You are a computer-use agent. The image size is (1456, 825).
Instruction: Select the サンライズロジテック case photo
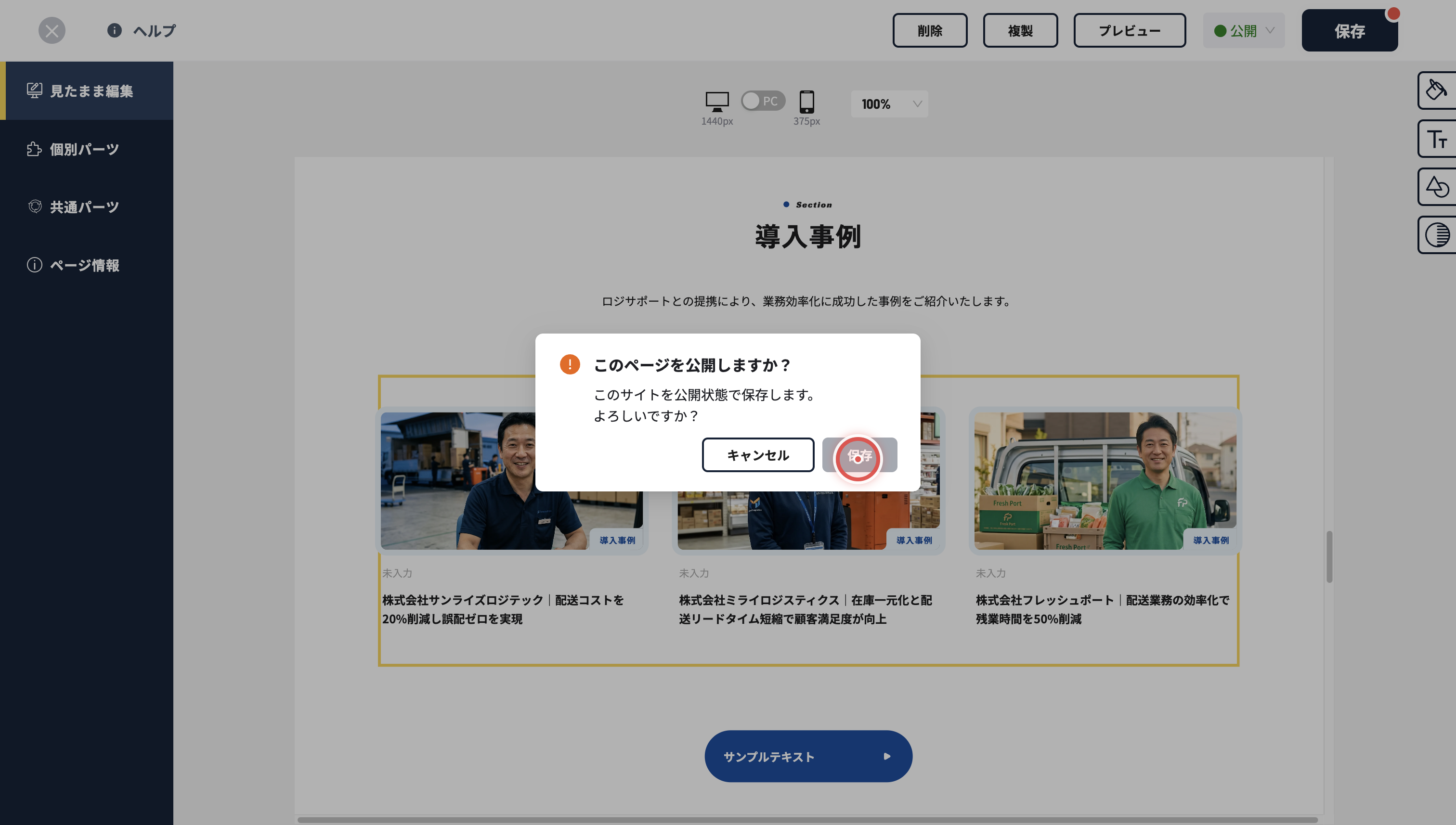coord(512,480)
